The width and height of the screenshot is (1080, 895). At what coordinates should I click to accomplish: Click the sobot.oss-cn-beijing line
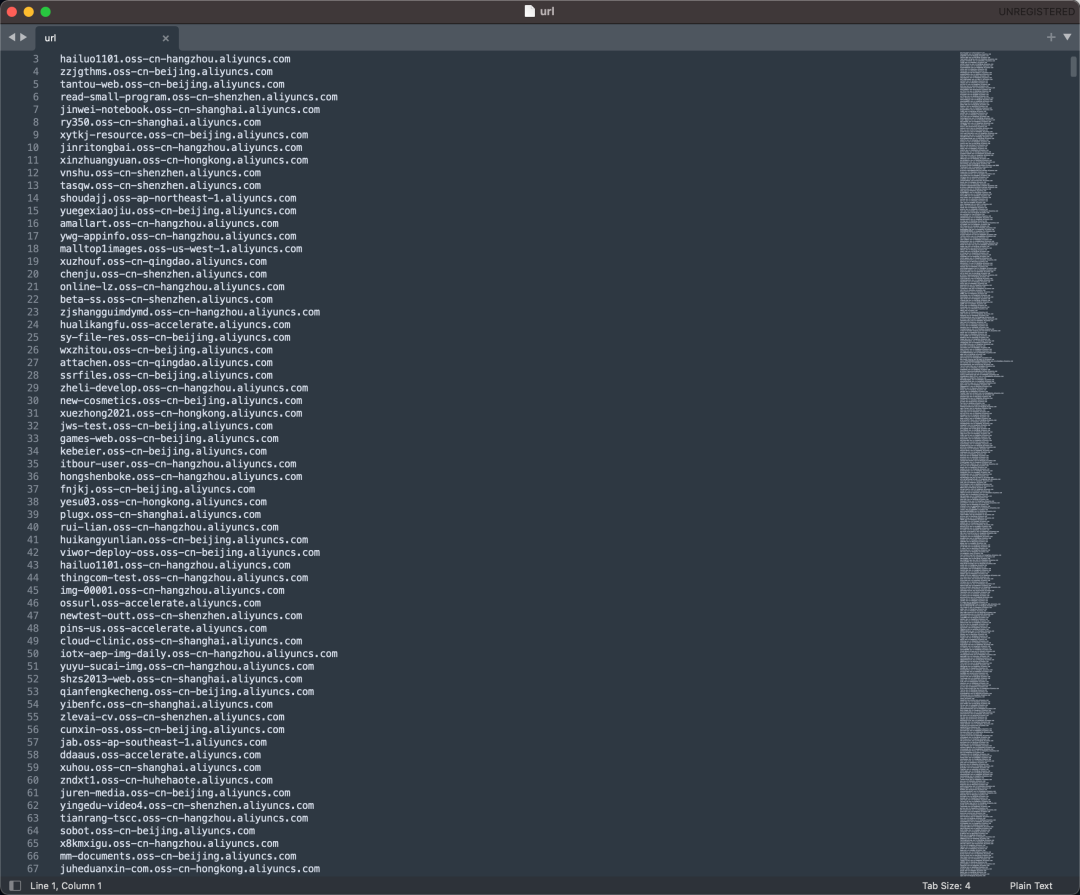pyautogui.click(x=158, y=830)
